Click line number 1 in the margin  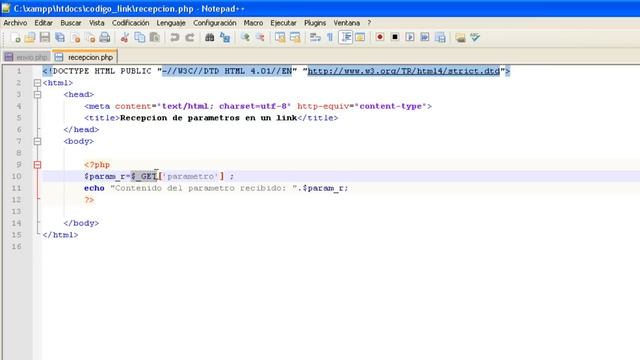(19, 71)
